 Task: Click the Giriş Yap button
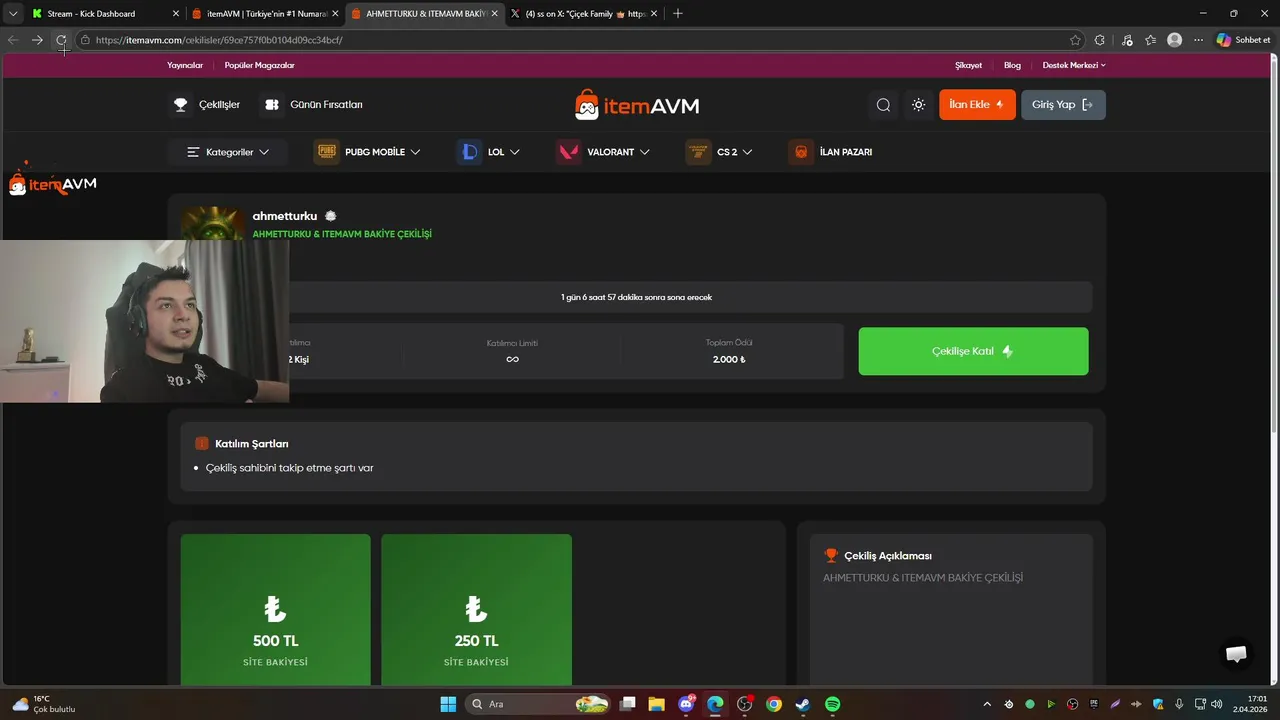(1063, 105)
